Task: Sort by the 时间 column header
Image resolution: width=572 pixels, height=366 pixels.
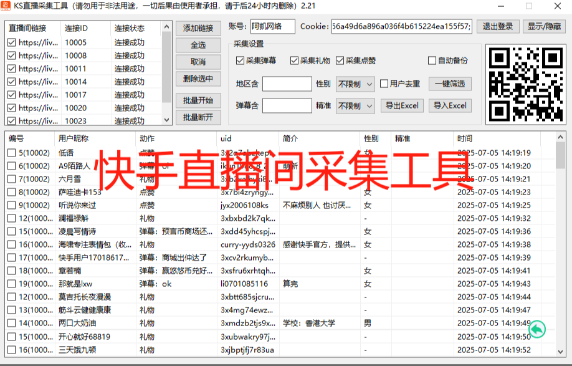Action: point(497,139)
